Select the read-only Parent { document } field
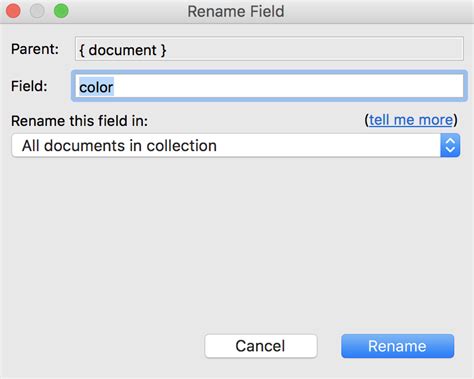The image size is (474, 379). click(x=269, y=49)
